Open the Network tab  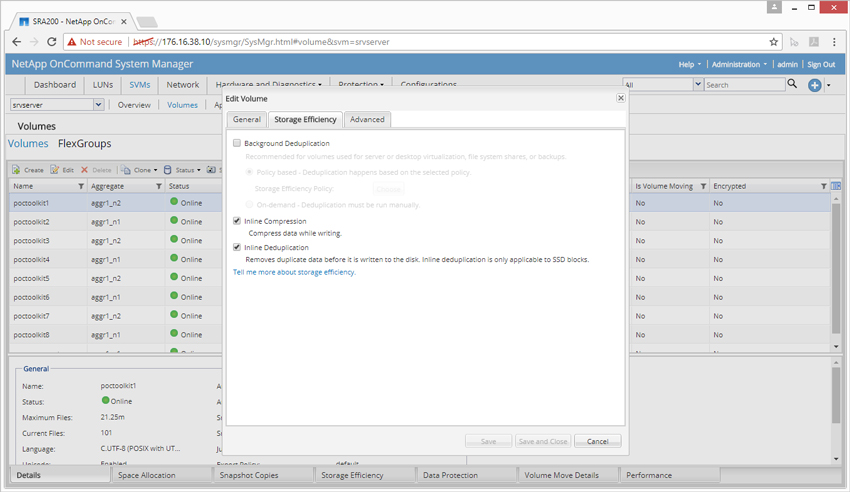point(183,85)
